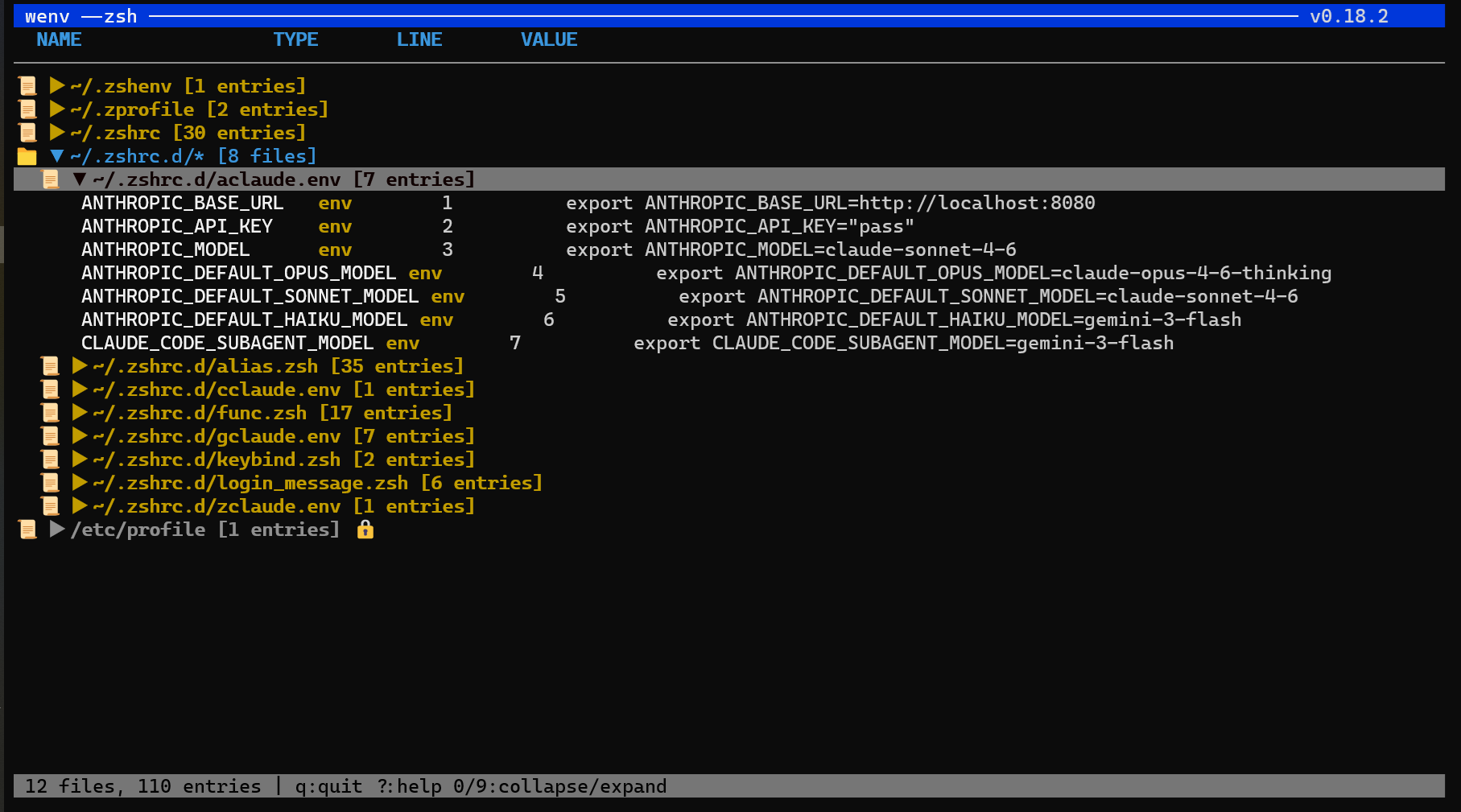The width and height of the screenshot is (1461, 812).
Task: Collapse the aclaude.env arrow
Action: click(x=80, y=179)
